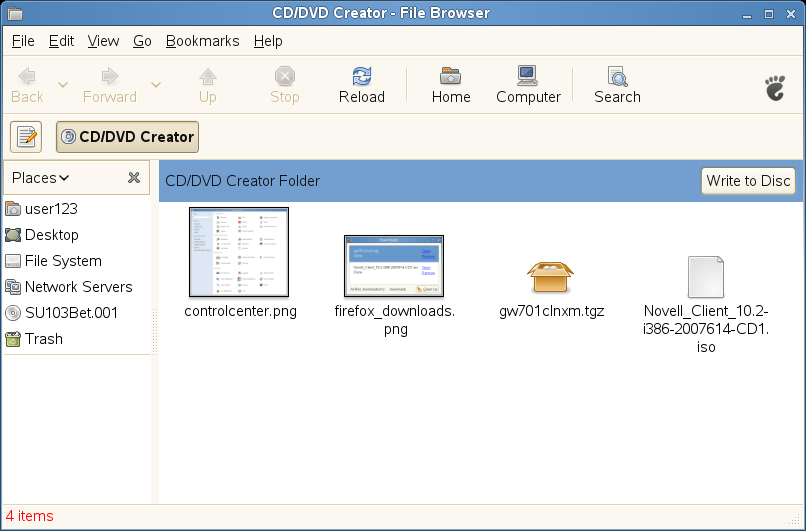Select the gw701clnxm.tgz archive icon

[550, 277]
